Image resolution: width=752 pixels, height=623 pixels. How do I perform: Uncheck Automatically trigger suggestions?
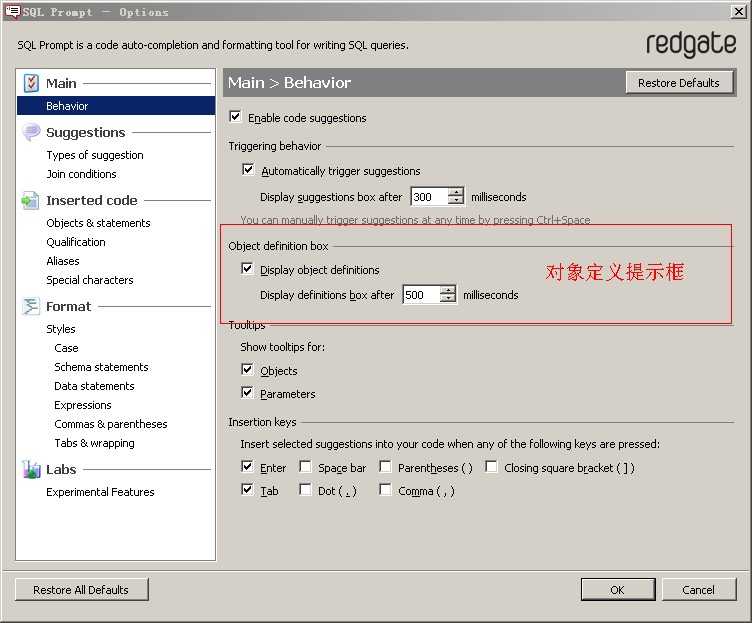(x=248, y=170)
